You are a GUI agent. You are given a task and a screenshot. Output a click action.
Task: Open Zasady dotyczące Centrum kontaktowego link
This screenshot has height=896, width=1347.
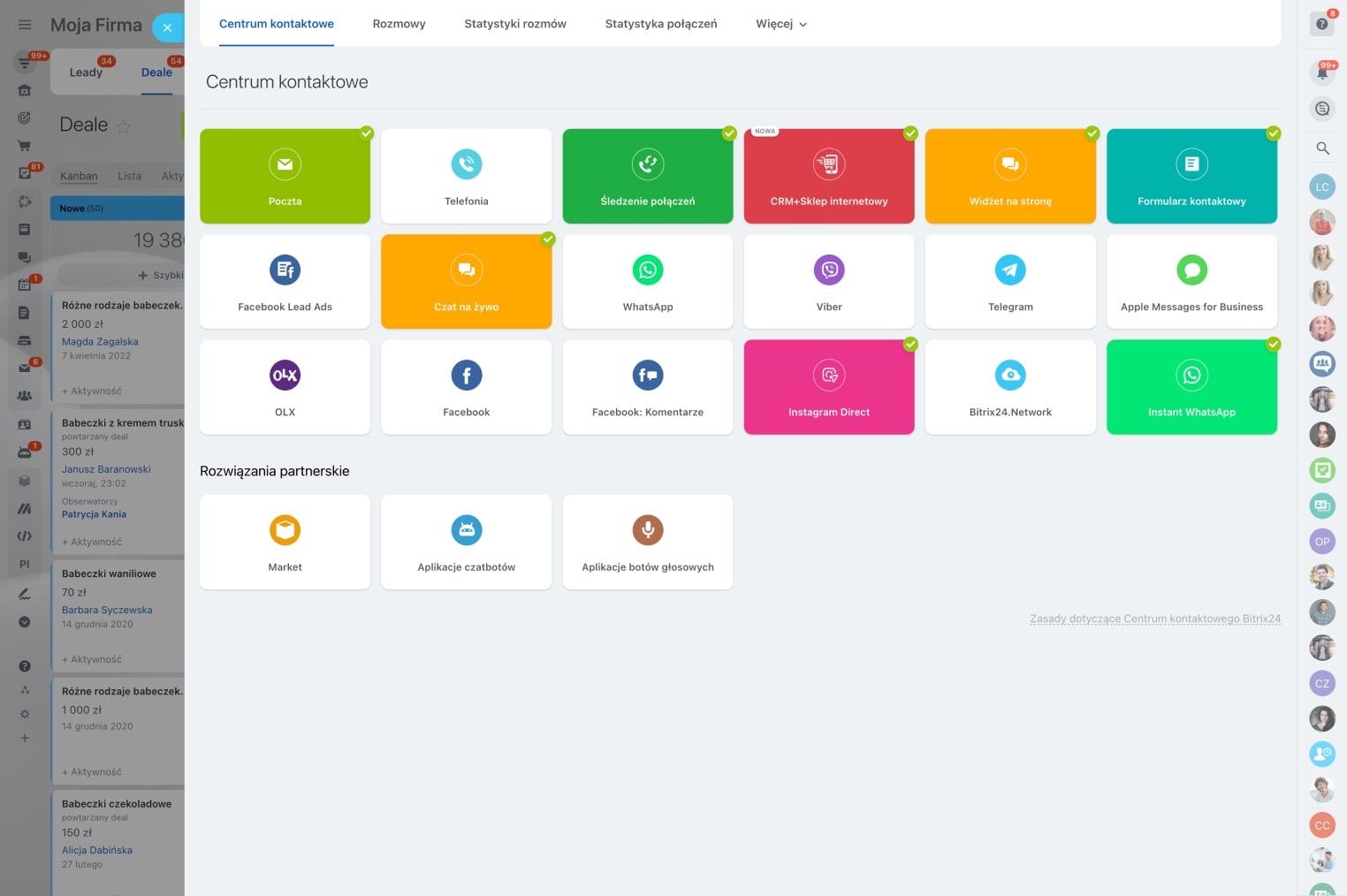pyautogui.click(x=1154, y=619)
